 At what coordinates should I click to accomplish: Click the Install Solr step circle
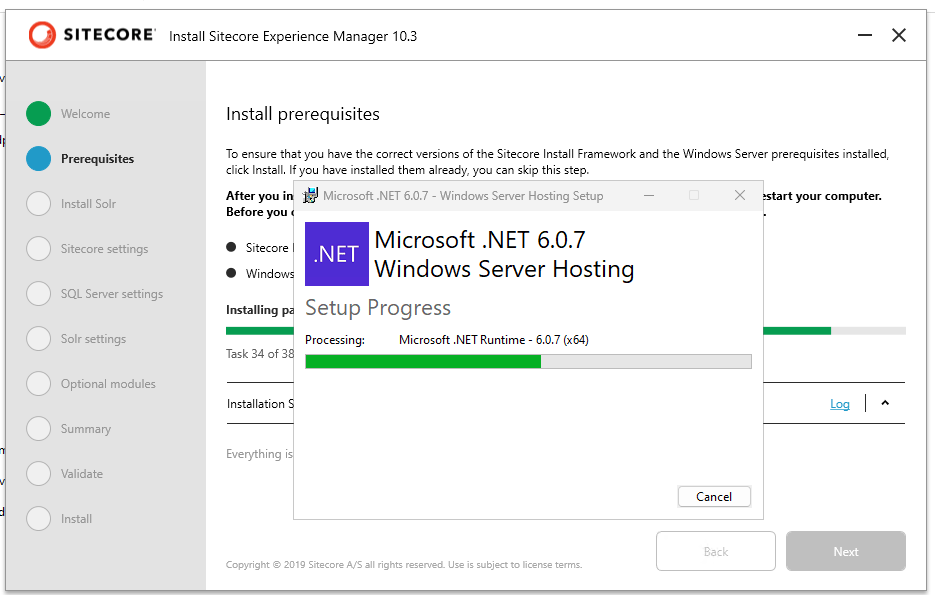point(38,204)
